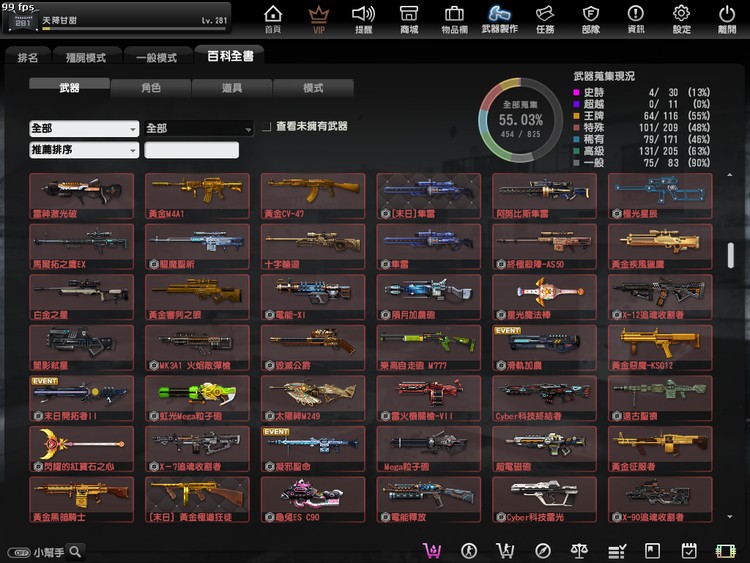Select the 黃金黑暗騎士 weapon card
This screenshot has width=750, height=563.
(x=81, y=499)
